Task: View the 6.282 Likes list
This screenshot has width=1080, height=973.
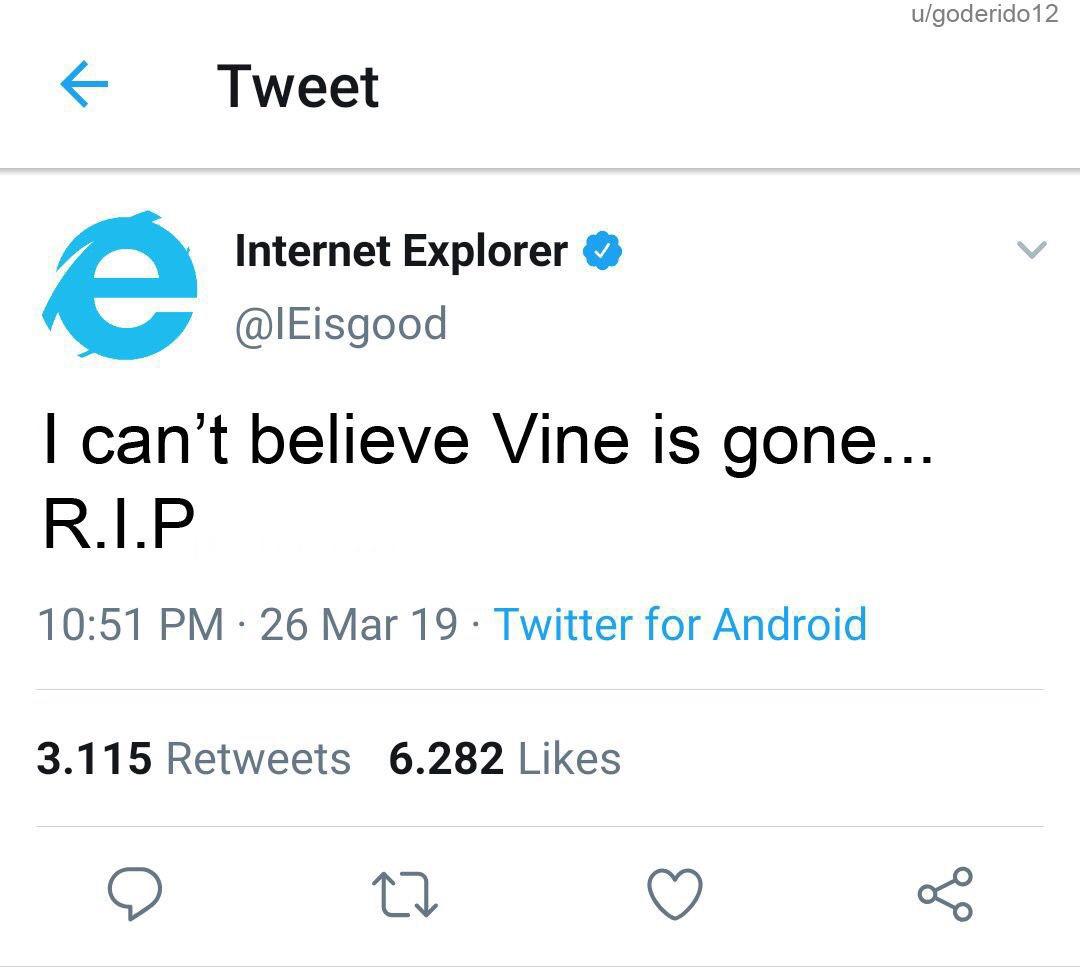Action: point(505,759)
